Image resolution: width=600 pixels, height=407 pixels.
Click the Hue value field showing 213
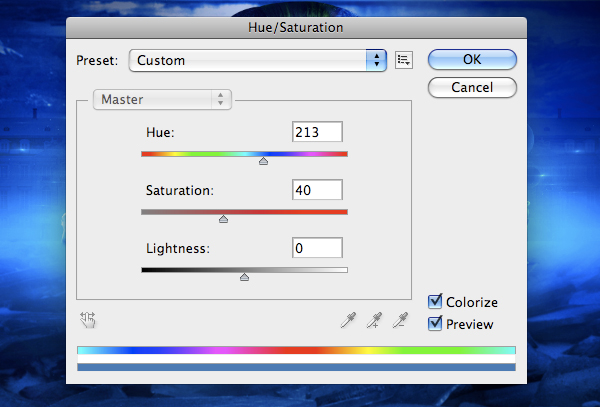[x=317, y=132]
